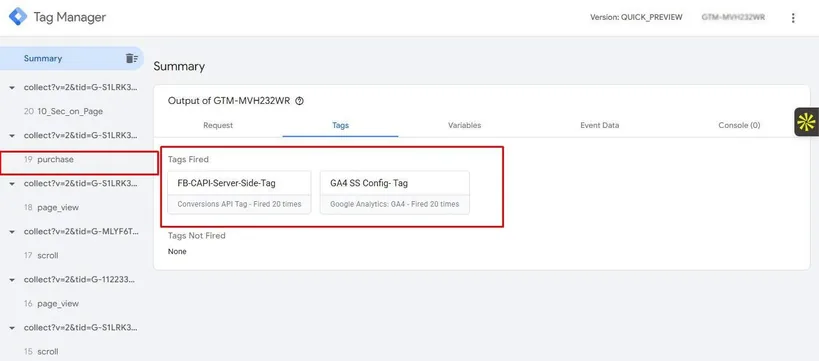819x361 pixels.
Task: Collapse the G-MLYF6T collect request arrow
Action: tap(12, 232)
